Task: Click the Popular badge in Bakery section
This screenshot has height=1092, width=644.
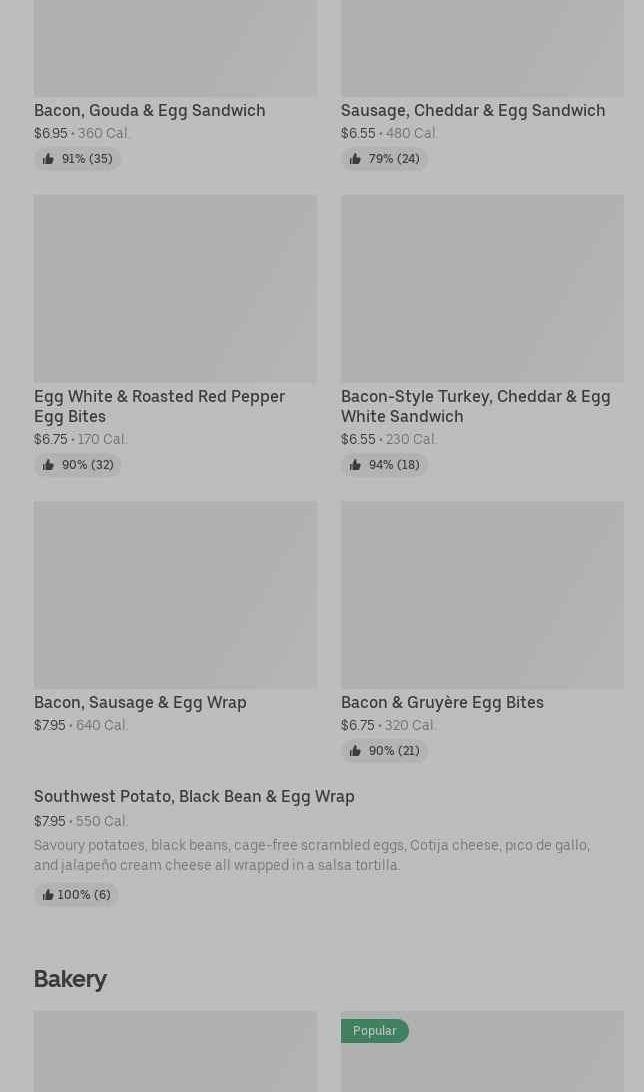Action: [x=374, y=1031]
